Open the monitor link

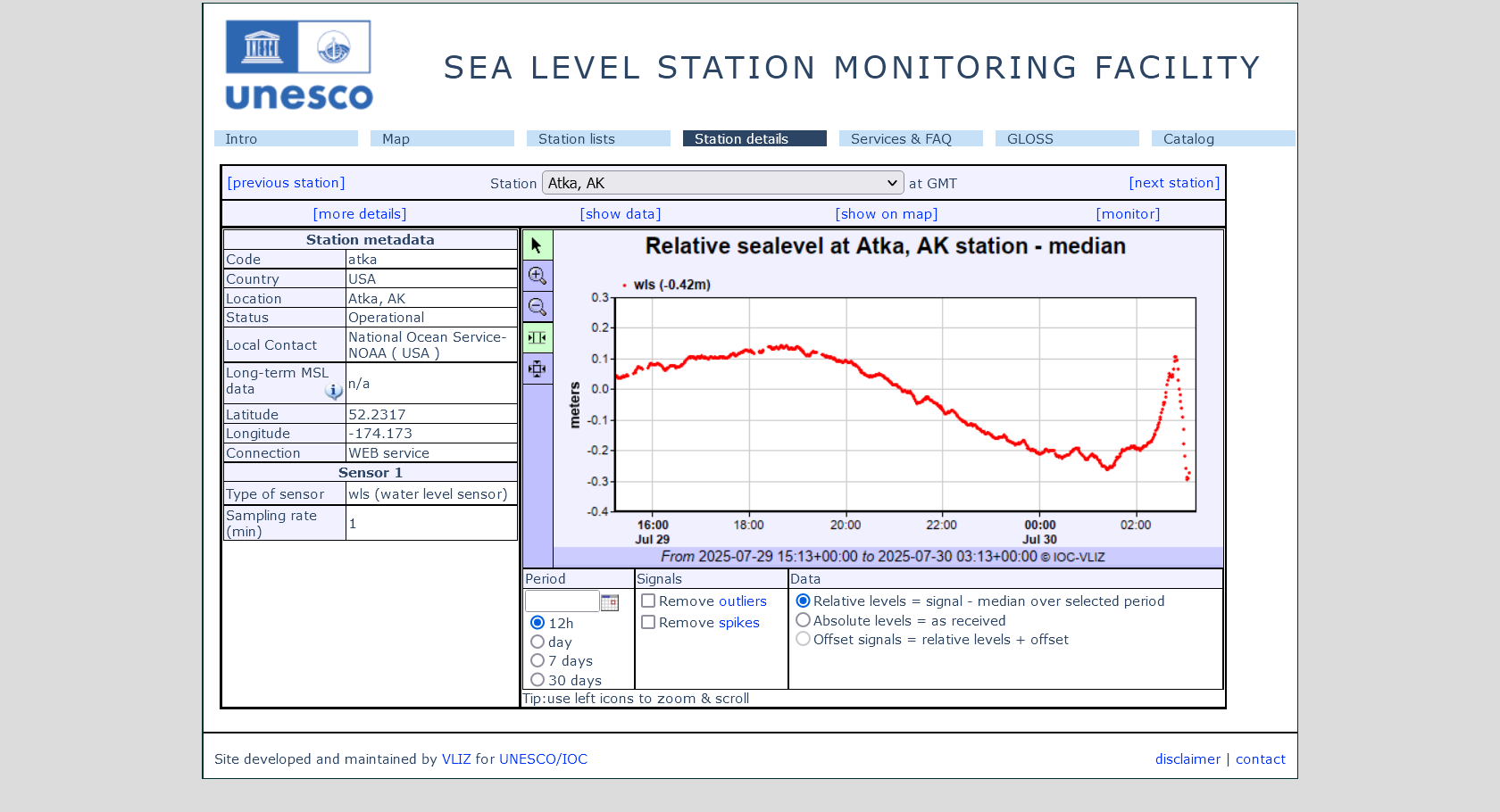click(1129, 214)
